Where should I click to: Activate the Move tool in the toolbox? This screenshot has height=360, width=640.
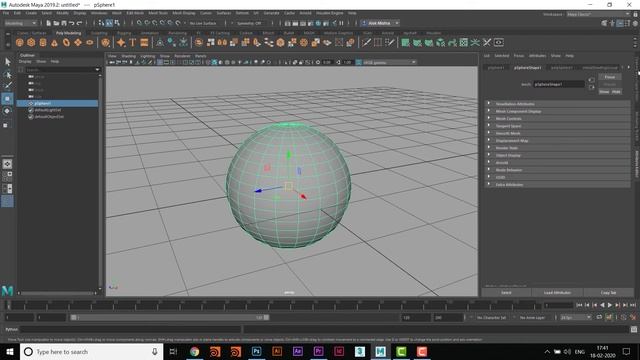[7, 98]
